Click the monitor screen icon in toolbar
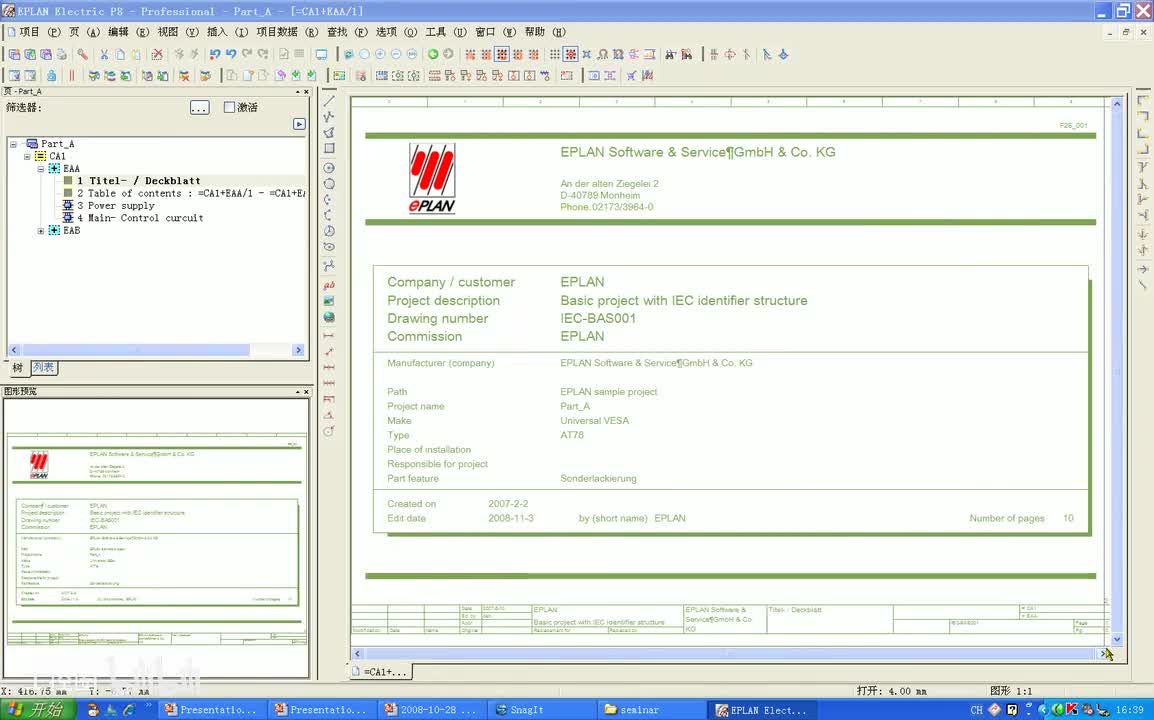Image resolution: width=1154 pixels, height=720 pixels. click(x=322, y=54)
